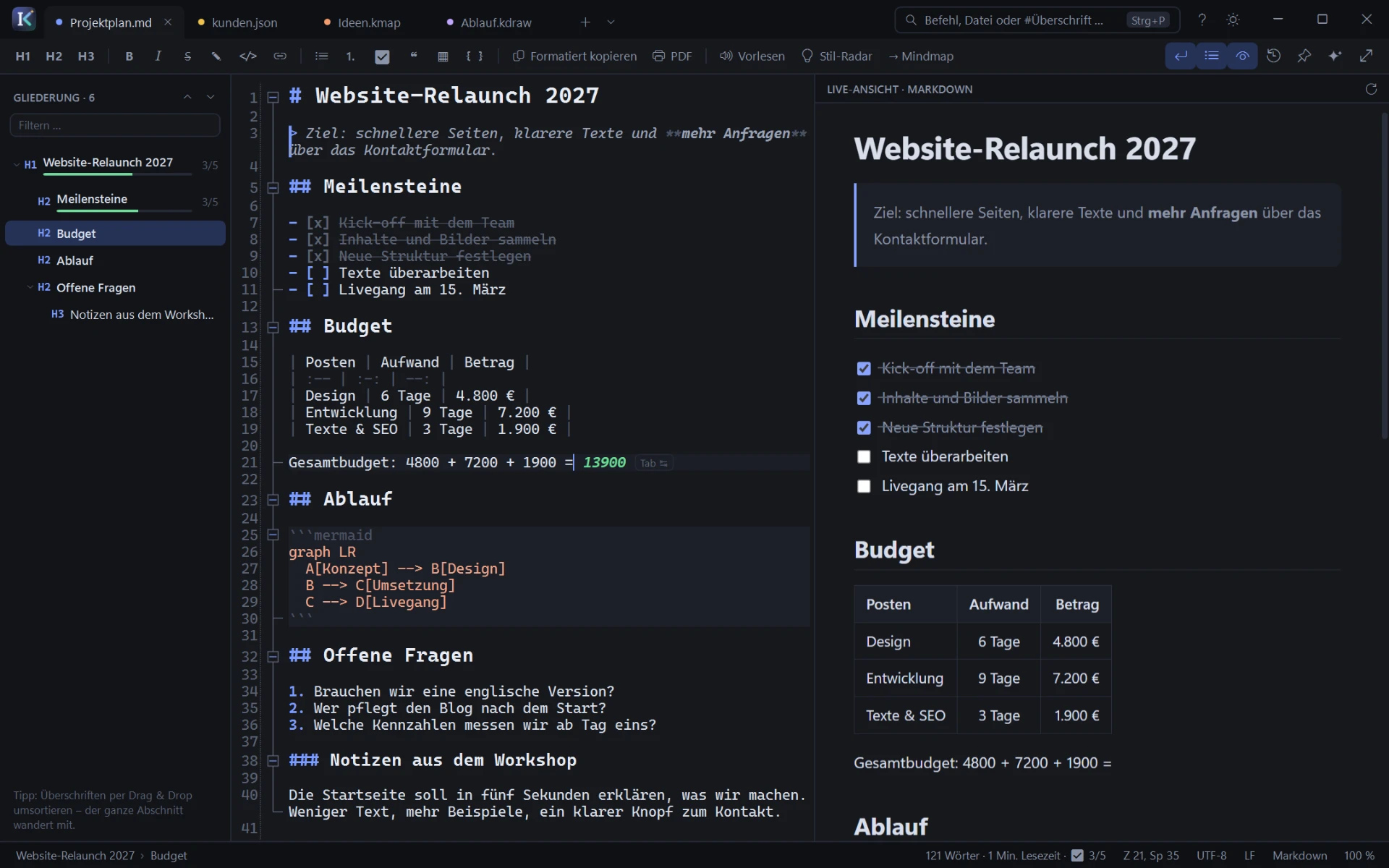Check 'Texte überarbeiten' in preview
The width and height of the screenshot is (1389, 868).
(x=864, y=457)
